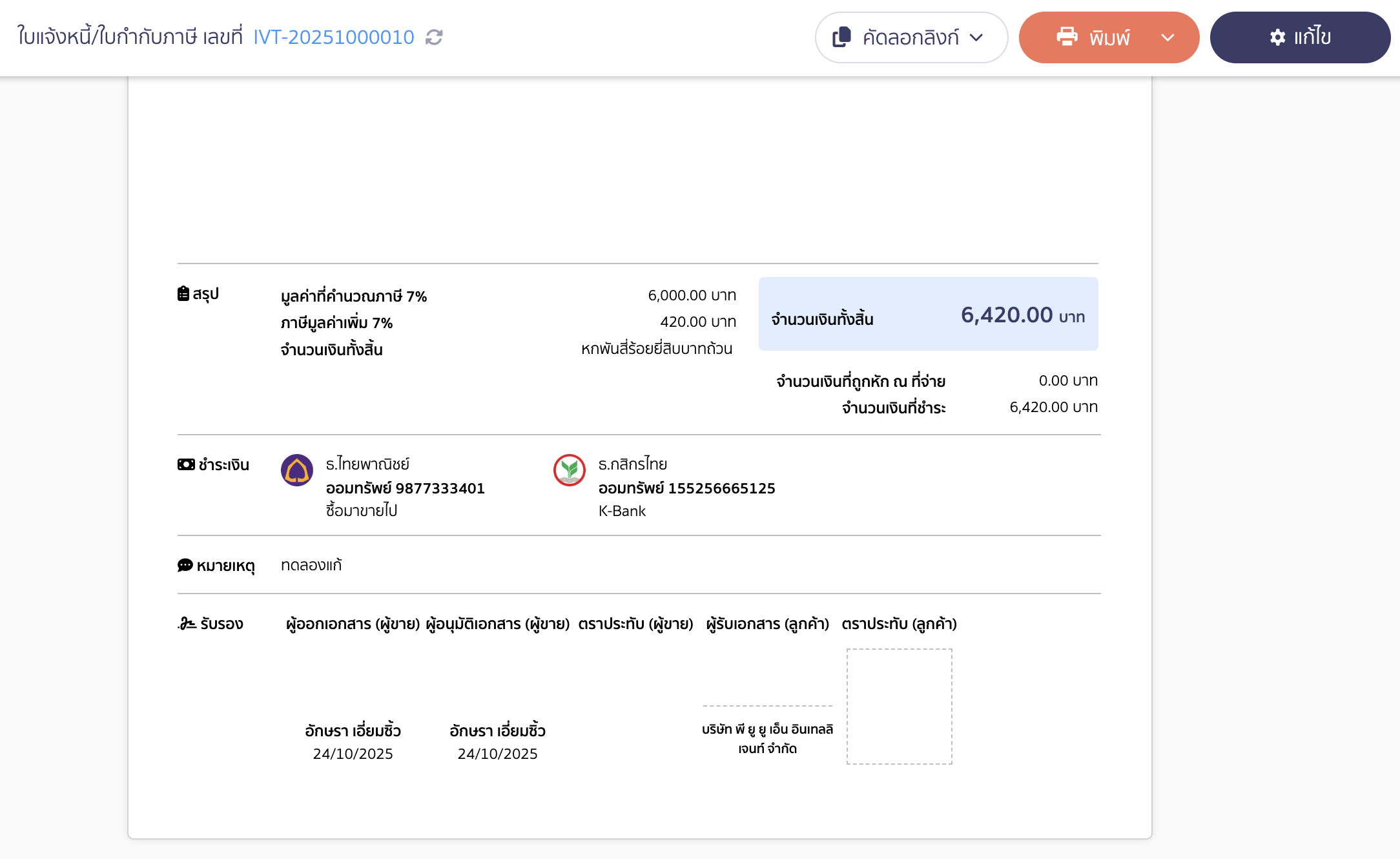Viewport: 1400px width, 859px height.
Task: Click account number 155256665125
Action: click(x=721, y=488)
